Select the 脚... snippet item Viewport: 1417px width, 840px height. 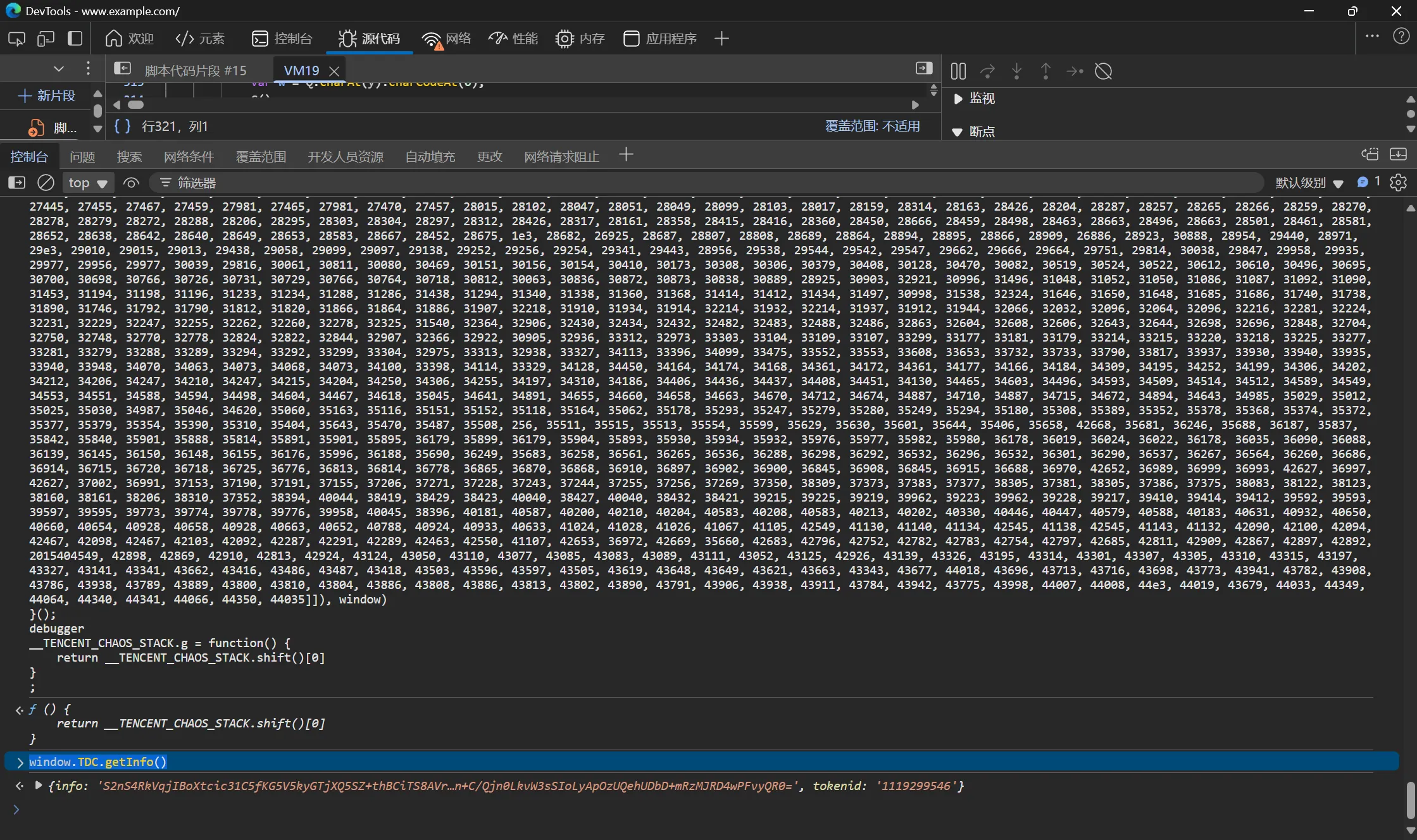click(x=53, y=128)
